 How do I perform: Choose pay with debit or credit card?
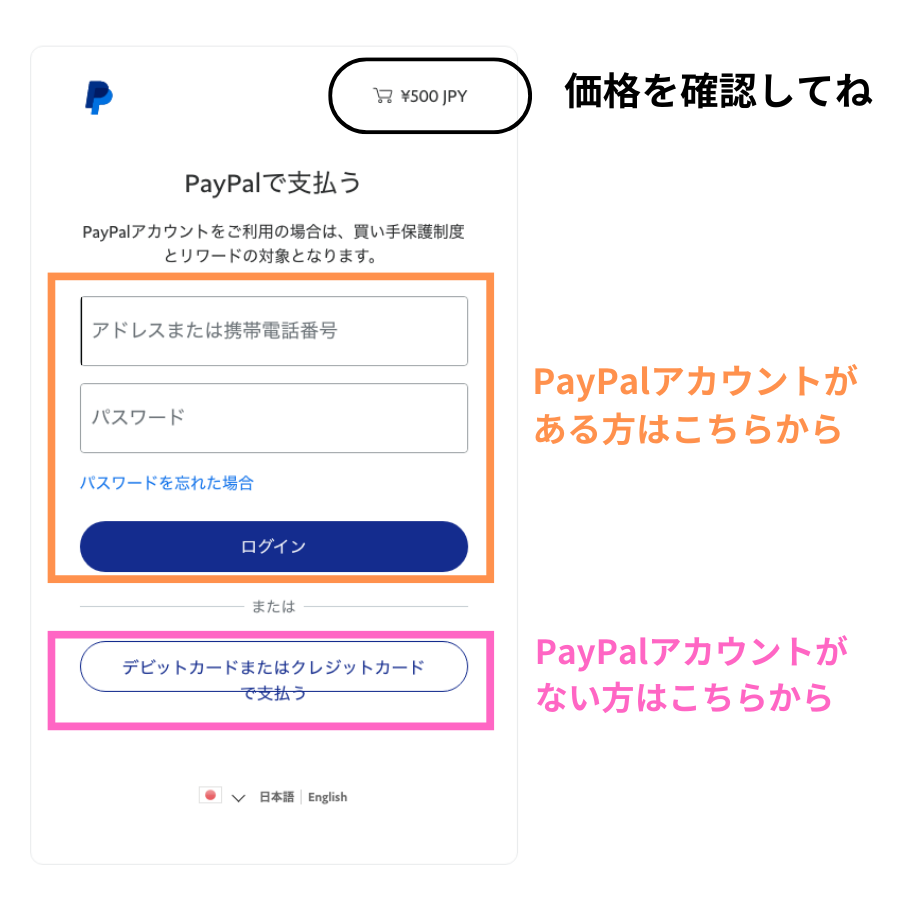[274, 667]
